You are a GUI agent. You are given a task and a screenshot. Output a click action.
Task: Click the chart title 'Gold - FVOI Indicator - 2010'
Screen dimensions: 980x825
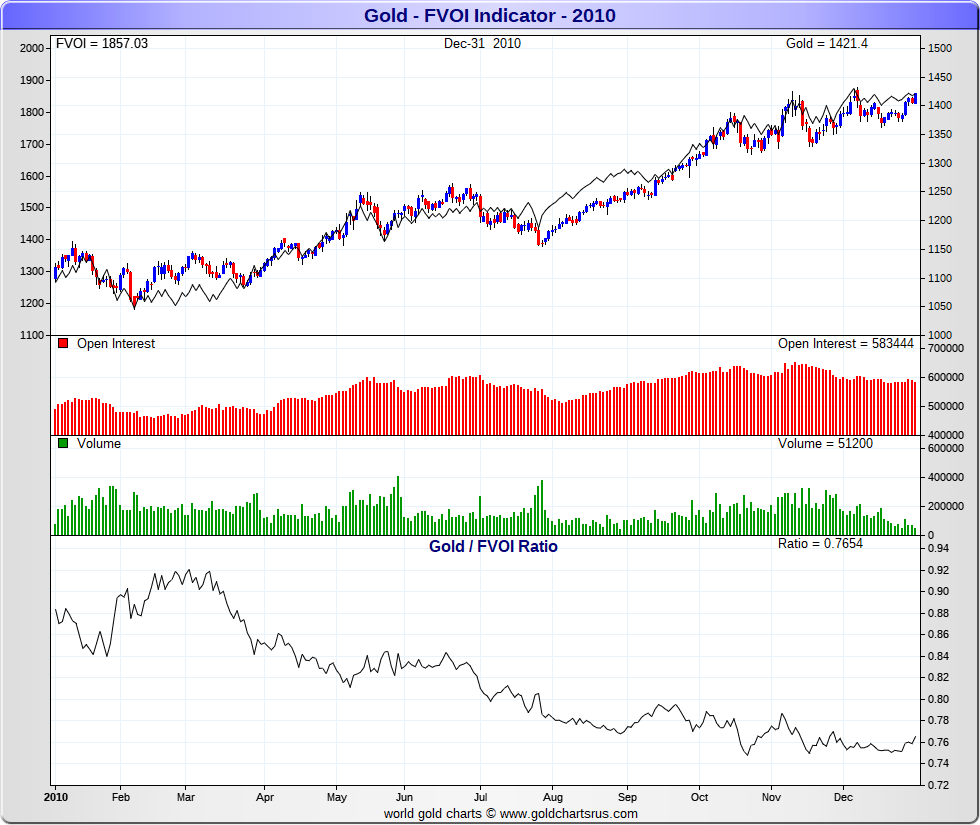[490, 16]
